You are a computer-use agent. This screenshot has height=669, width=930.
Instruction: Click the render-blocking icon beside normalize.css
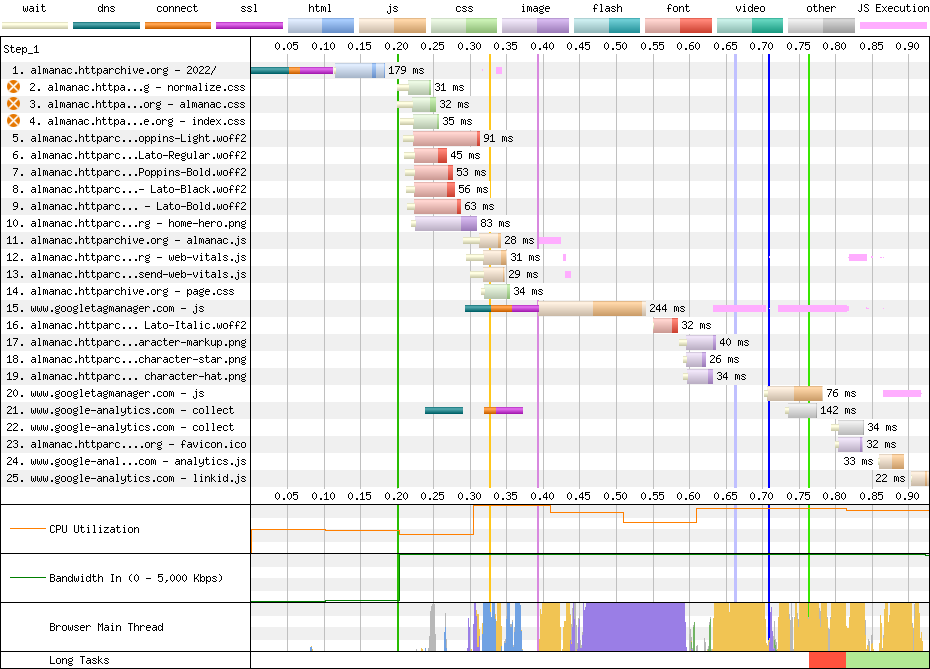tap(13, 88)
